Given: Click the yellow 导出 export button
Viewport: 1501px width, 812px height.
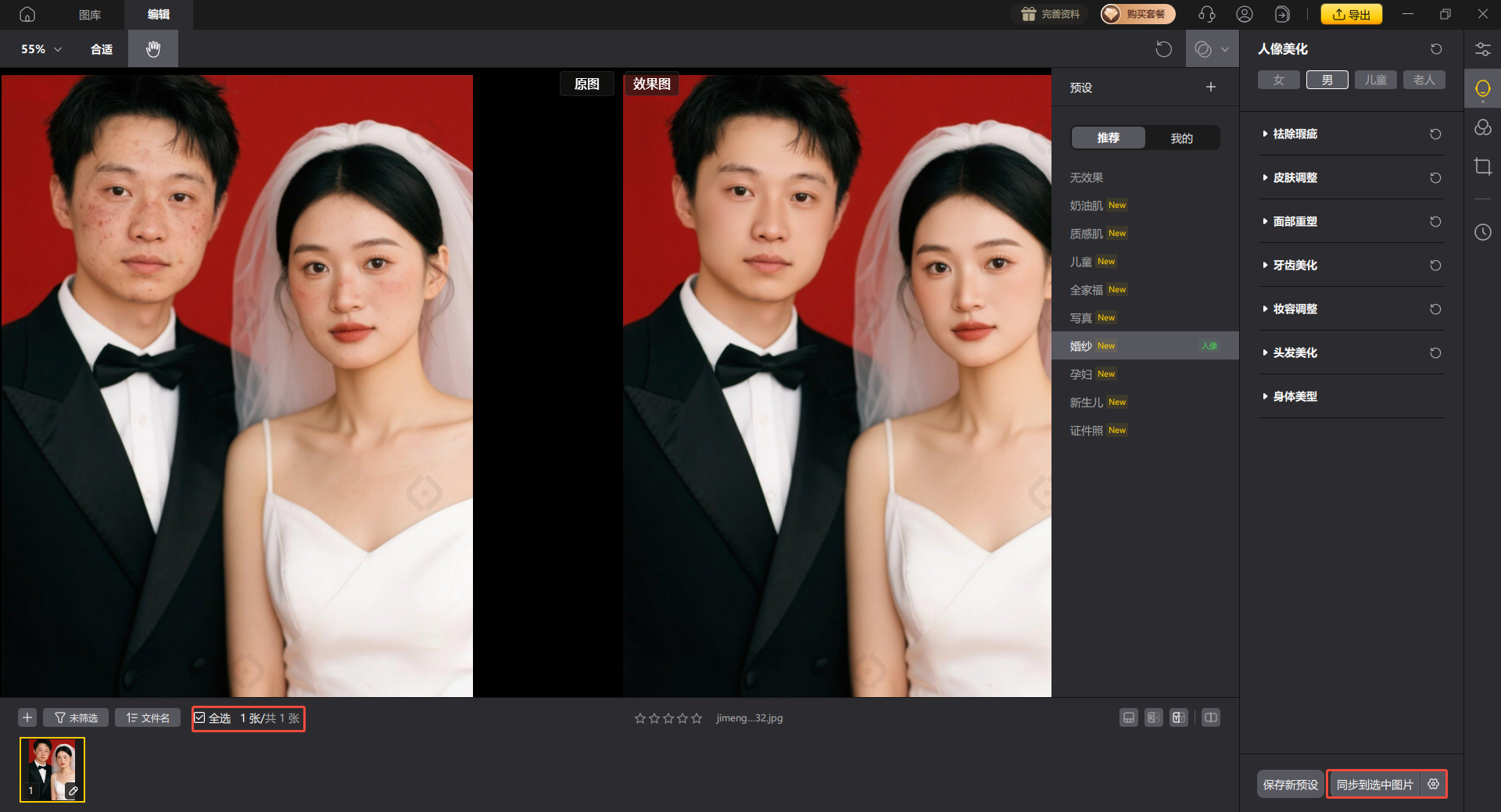Looking at the screenshot, I should point(1351,14).
